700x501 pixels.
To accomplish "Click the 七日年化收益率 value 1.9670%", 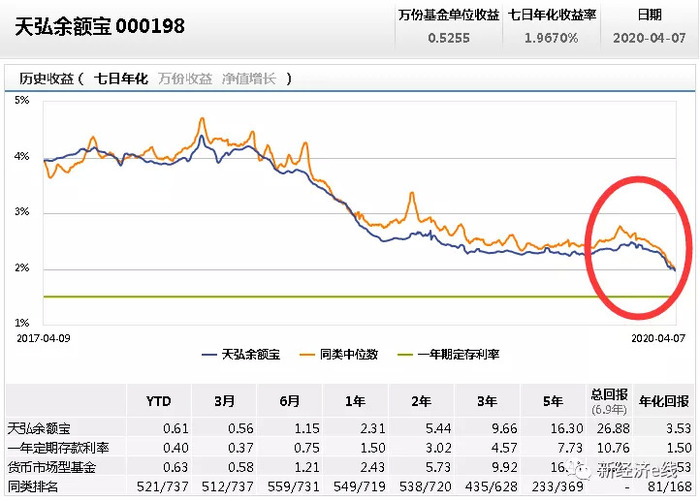I will tap(551, 38).
